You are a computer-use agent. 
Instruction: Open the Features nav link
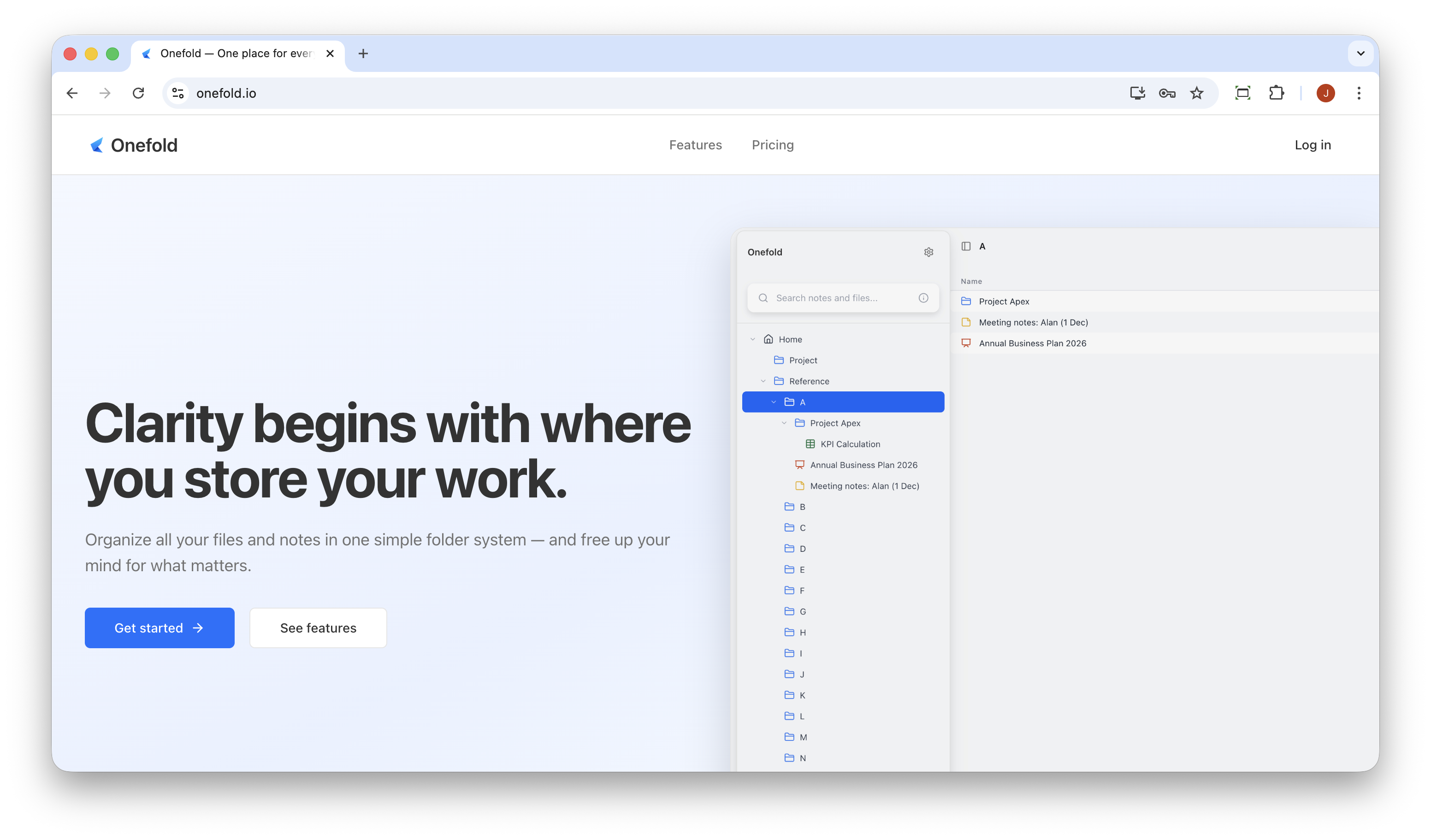[695, 145]
